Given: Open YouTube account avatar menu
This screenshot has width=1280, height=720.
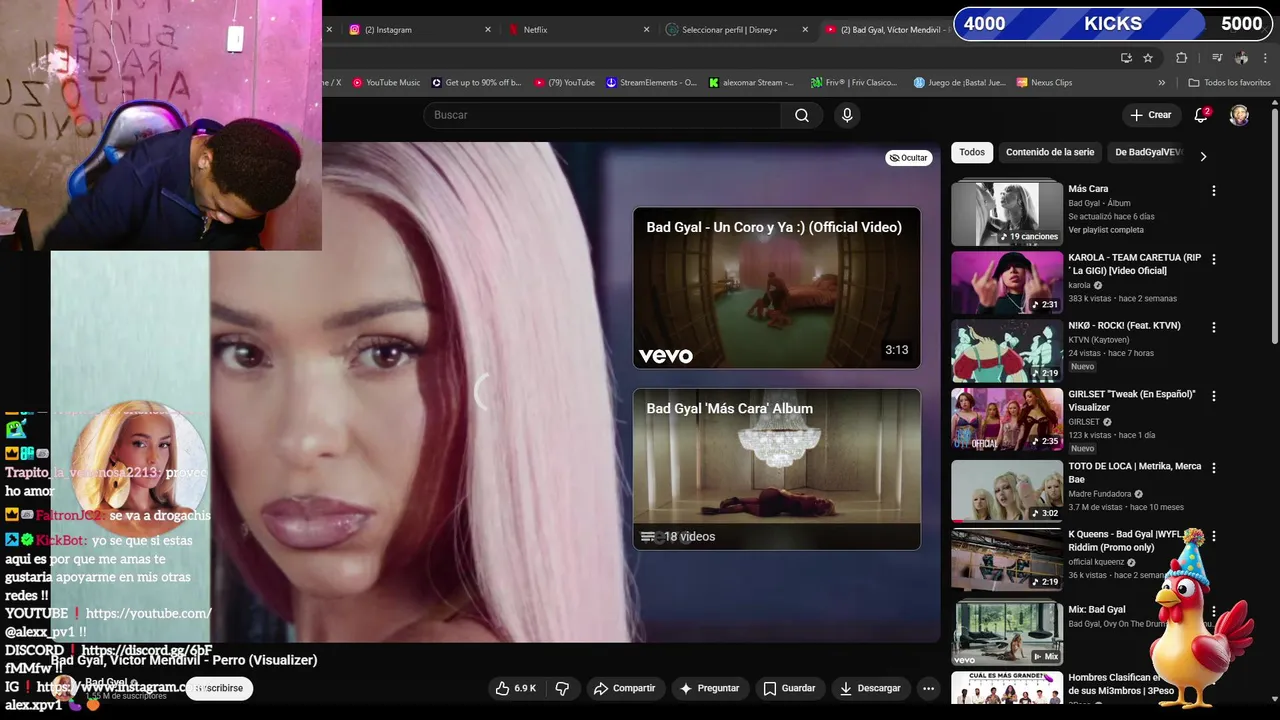Looking at the screenshot, I should [x=1239, y=115].
